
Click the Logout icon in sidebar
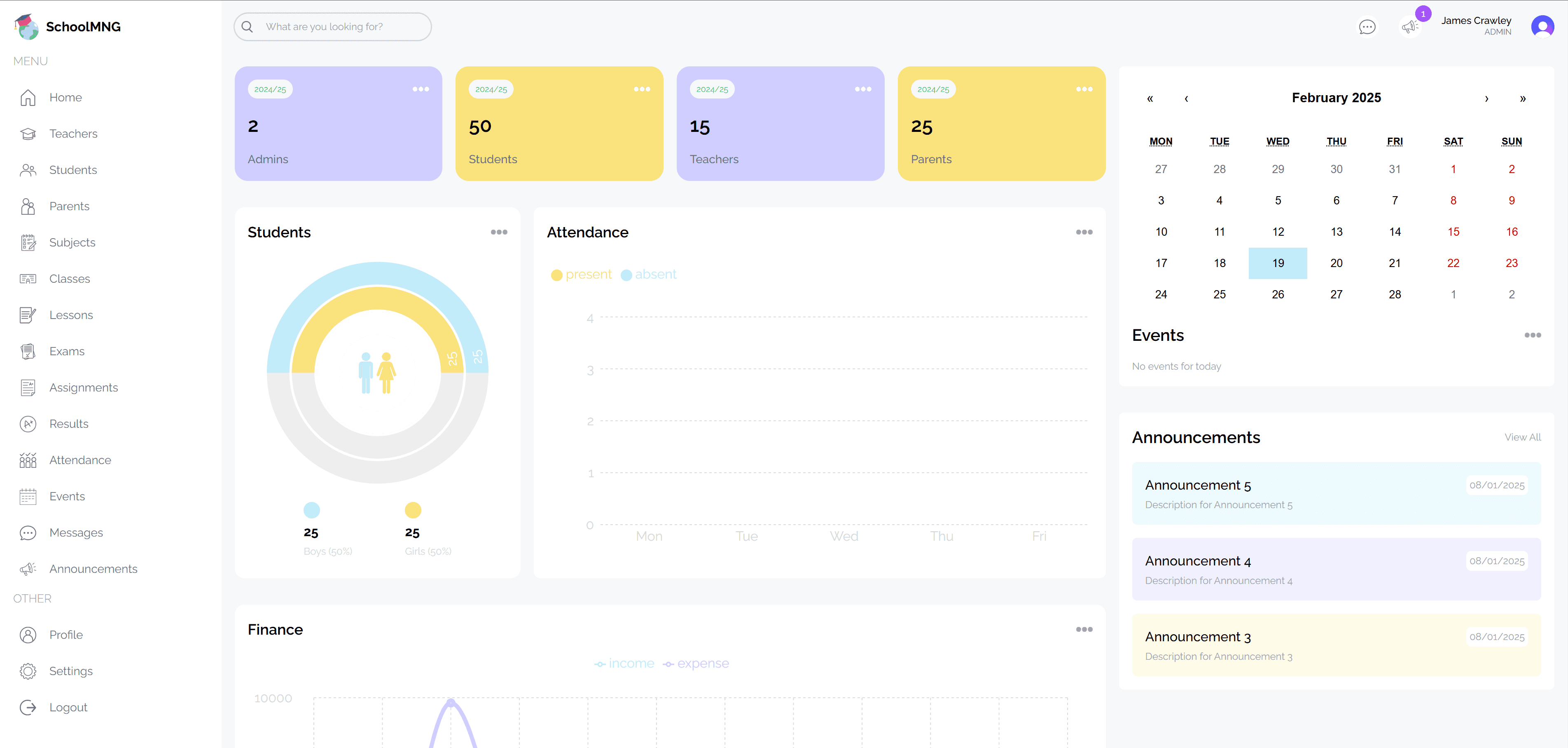28,707
